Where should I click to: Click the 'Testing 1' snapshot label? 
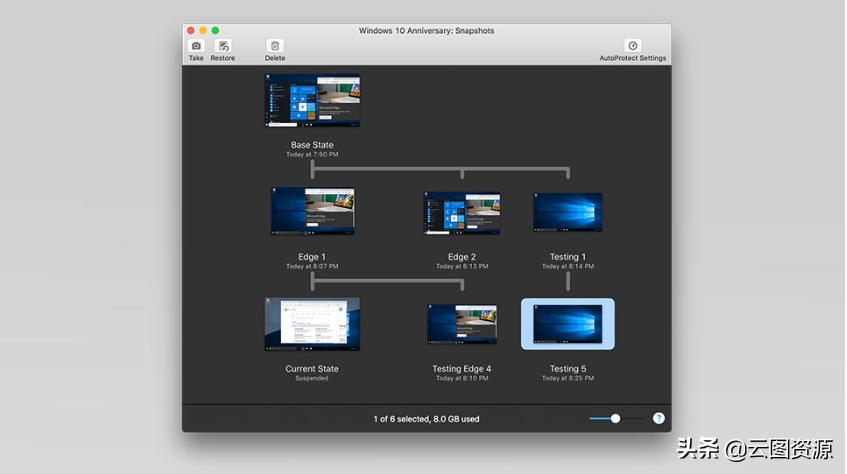tap(568, 257)
